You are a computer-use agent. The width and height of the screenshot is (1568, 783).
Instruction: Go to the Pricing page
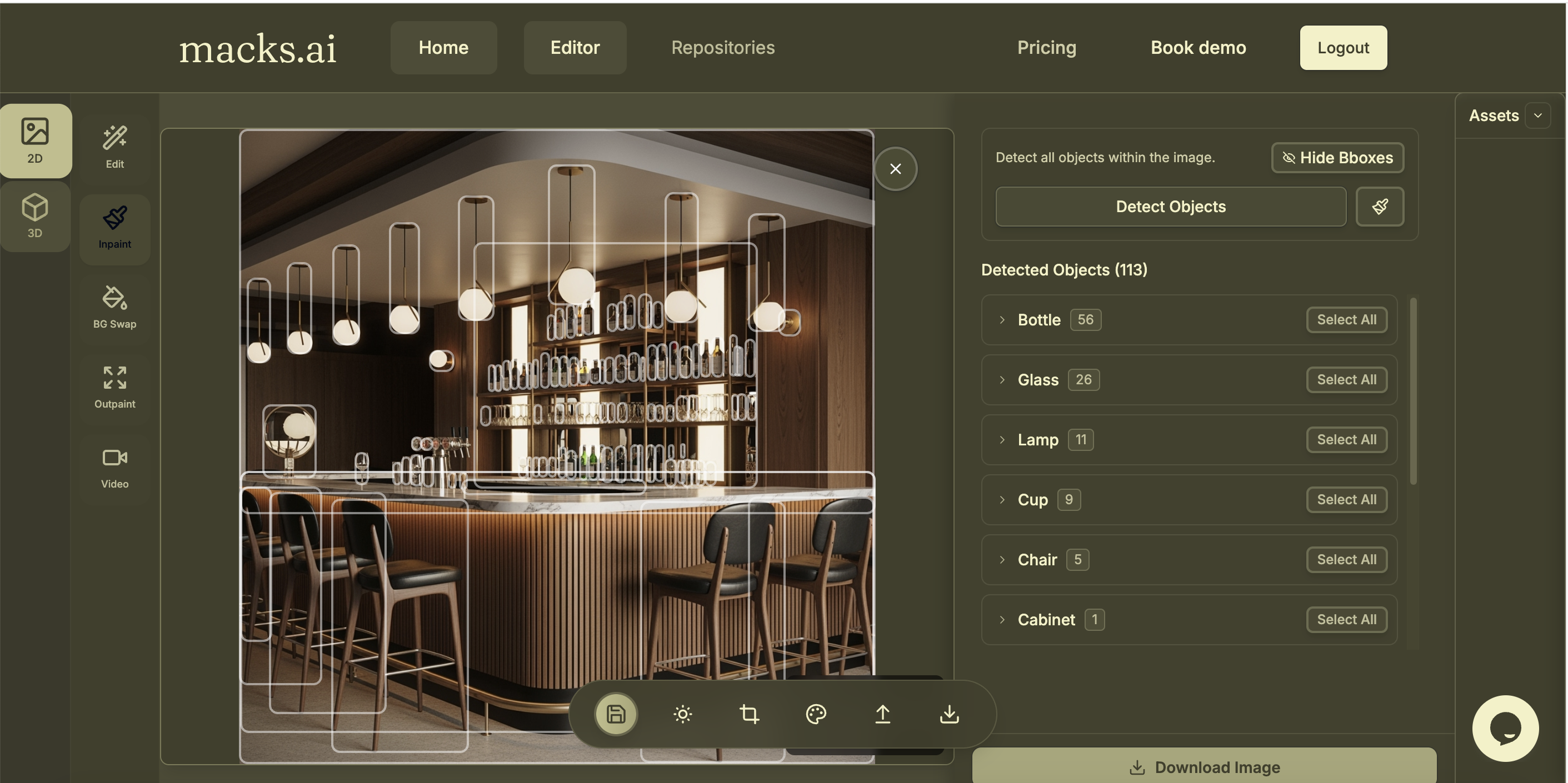tap(1046, 47)
